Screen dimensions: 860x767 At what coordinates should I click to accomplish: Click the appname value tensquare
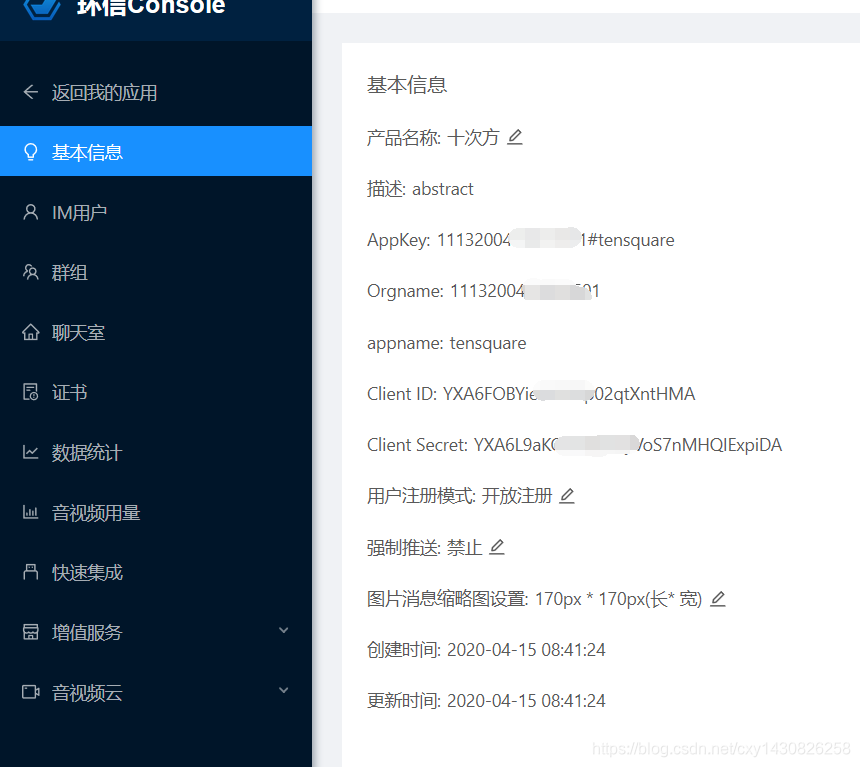(x=488, y=343)
